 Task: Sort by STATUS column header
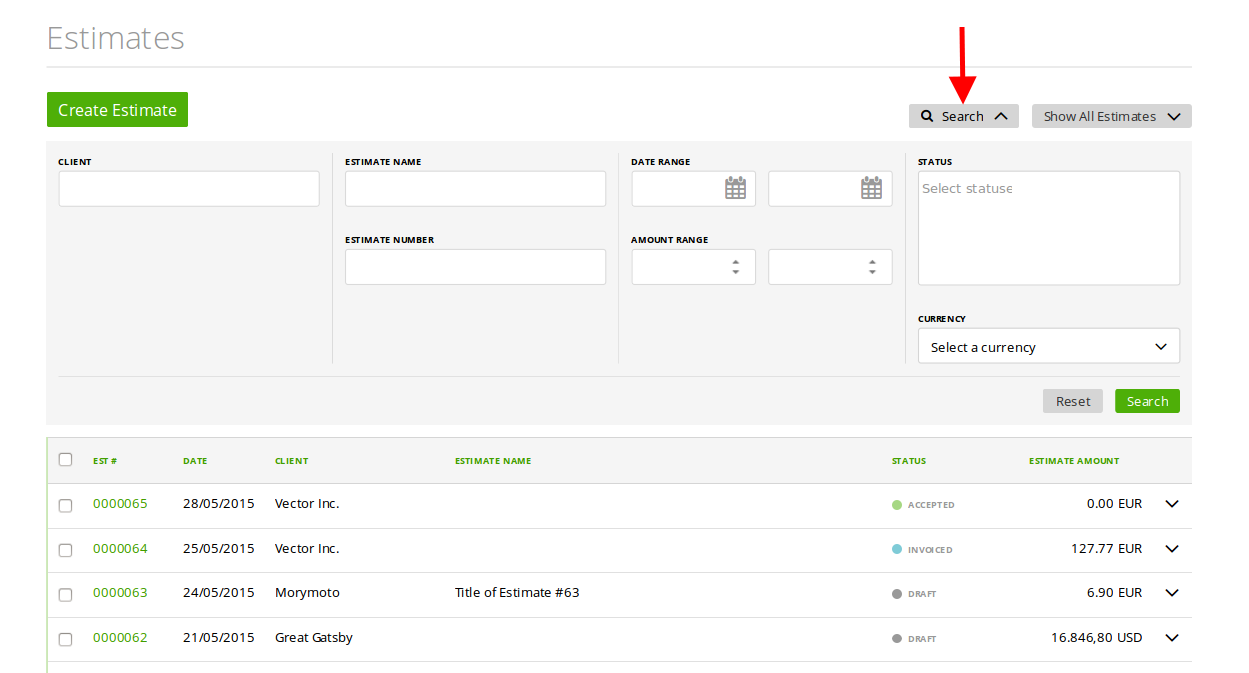coord(909,461)
